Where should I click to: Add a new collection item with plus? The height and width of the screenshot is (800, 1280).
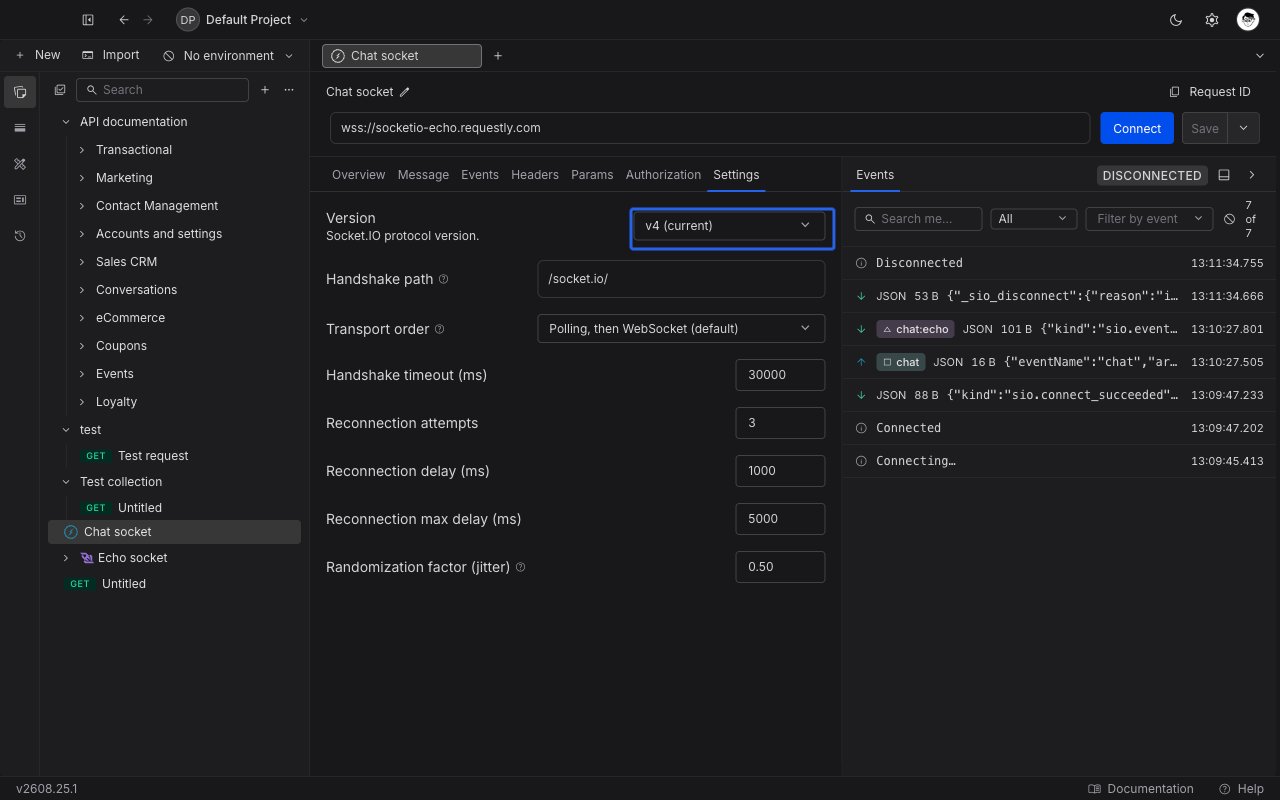(x=265, y=90)
